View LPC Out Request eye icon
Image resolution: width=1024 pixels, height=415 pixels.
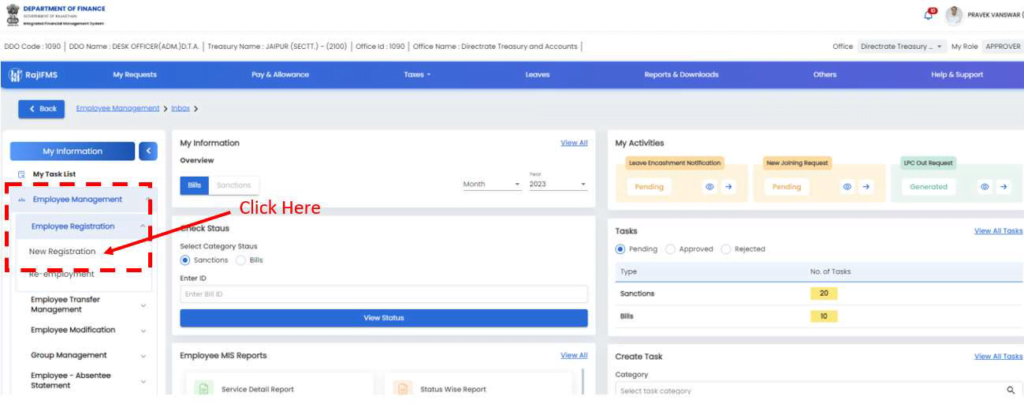[985, 187]
